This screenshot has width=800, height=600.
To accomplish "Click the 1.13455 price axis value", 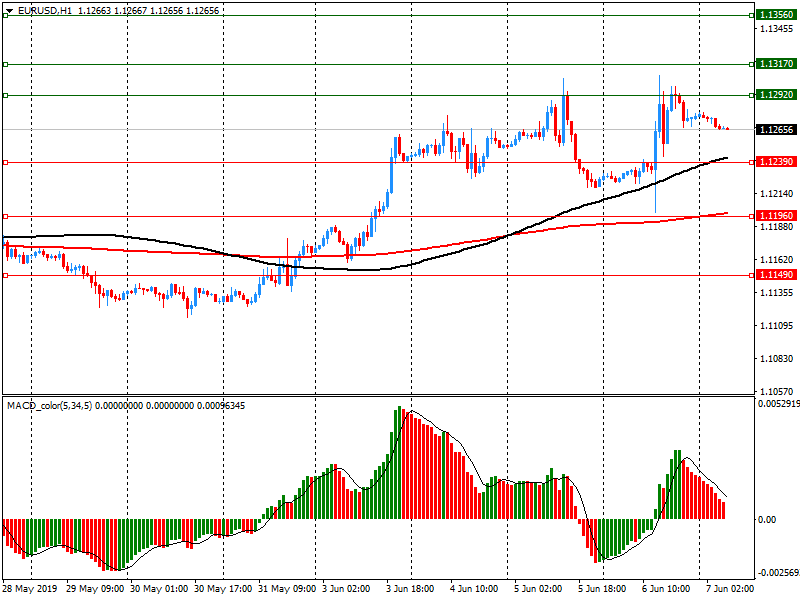I will (777, 29).
